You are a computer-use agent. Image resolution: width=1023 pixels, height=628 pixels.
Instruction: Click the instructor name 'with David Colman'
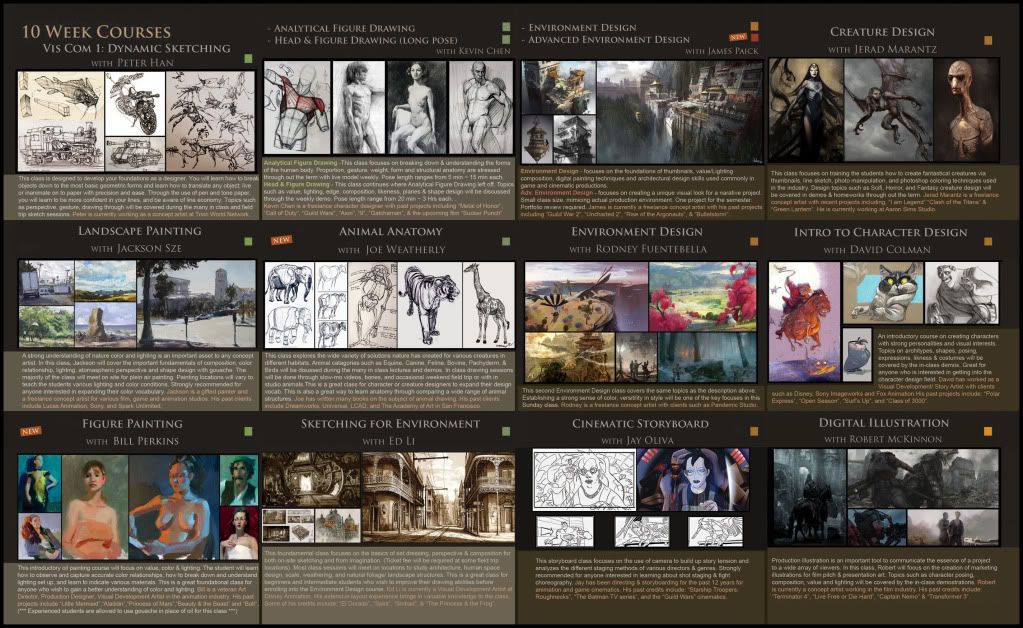click(x=877, y=250)
